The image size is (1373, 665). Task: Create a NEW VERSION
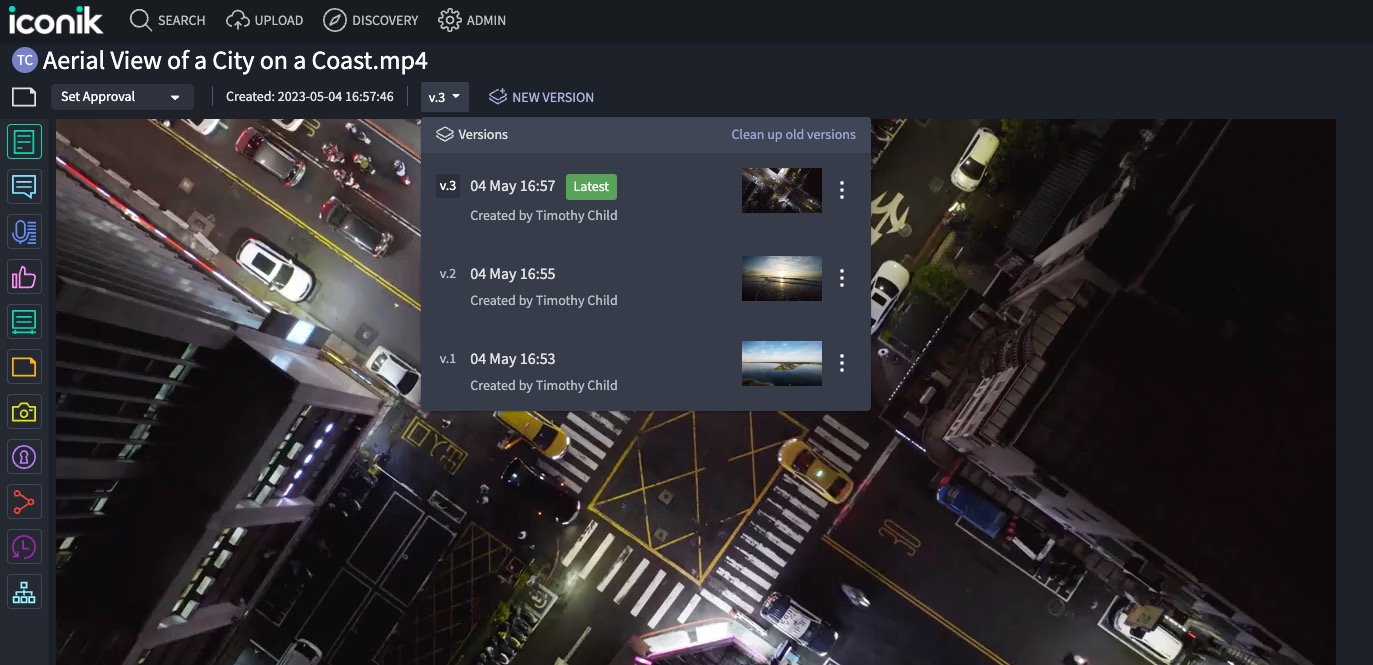pyautogui.click(x=551, y=96)
